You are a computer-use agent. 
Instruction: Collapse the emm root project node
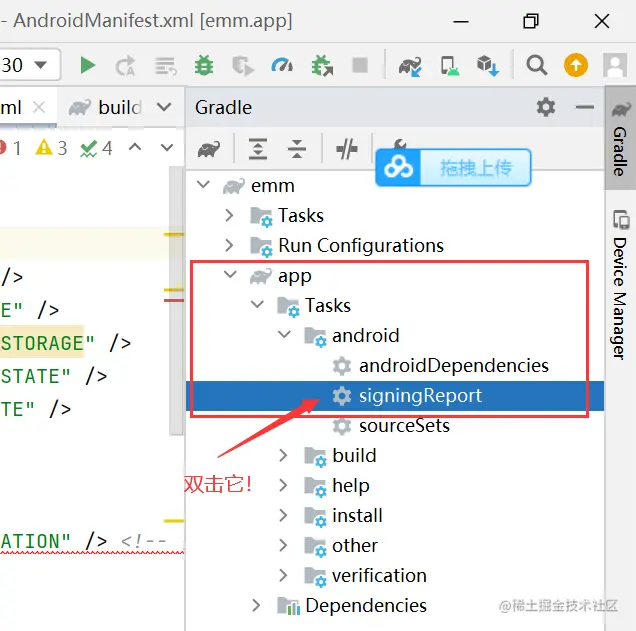(x=203, y=185)
